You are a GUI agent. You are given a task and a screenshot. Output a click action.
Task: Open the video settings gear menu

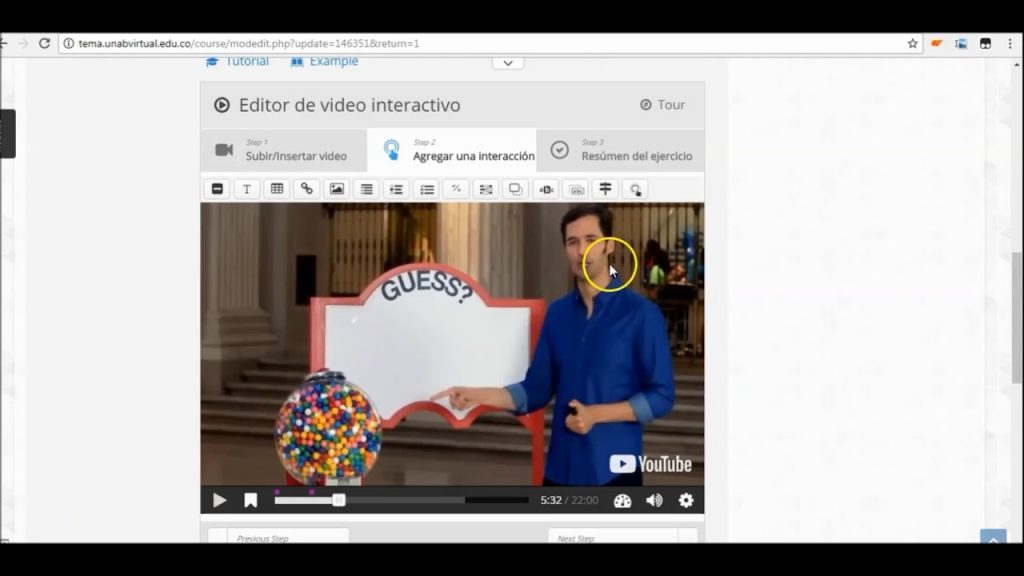686,500
